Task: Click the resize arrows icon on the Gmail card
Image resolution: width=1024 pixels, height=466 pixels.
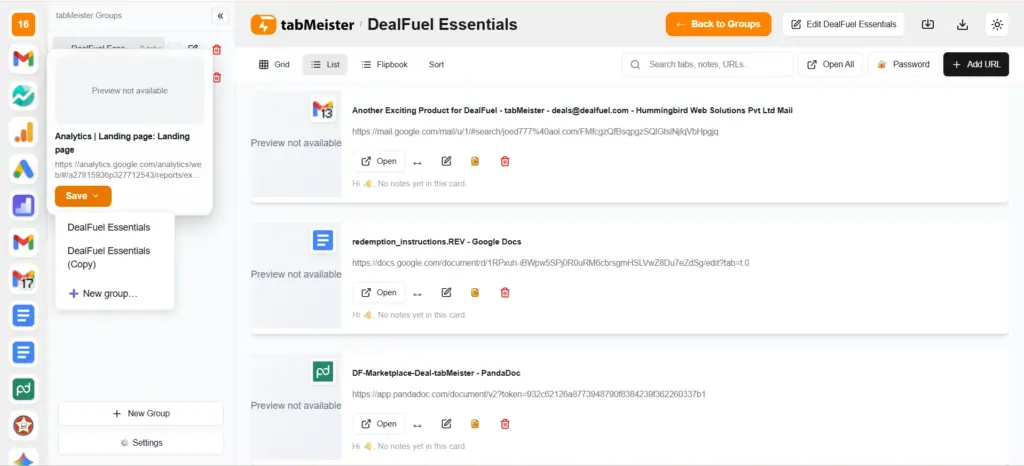Action: point(417,162)
